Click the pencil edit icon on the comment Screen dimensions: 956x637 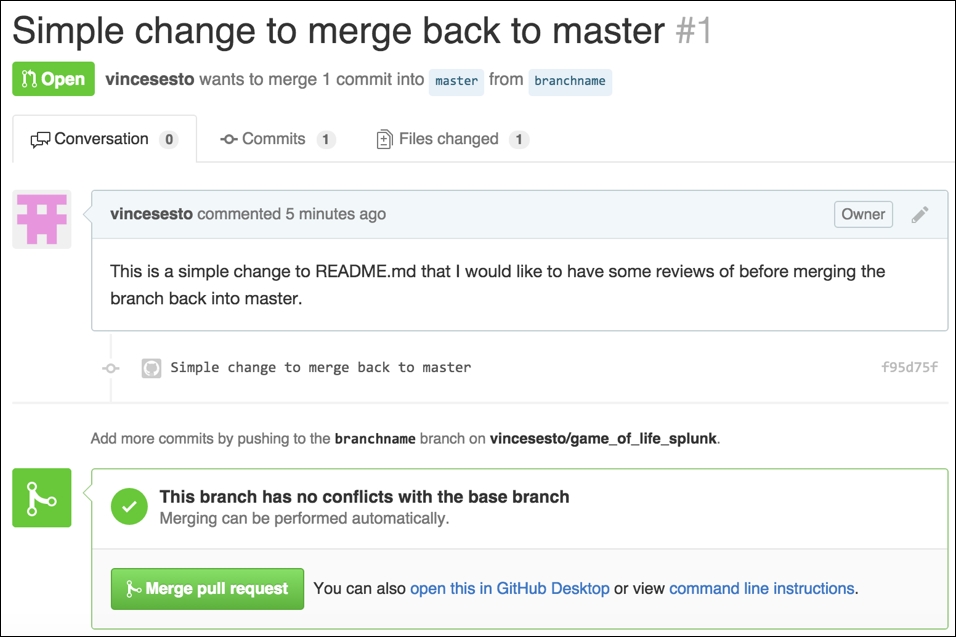[921, 214]
